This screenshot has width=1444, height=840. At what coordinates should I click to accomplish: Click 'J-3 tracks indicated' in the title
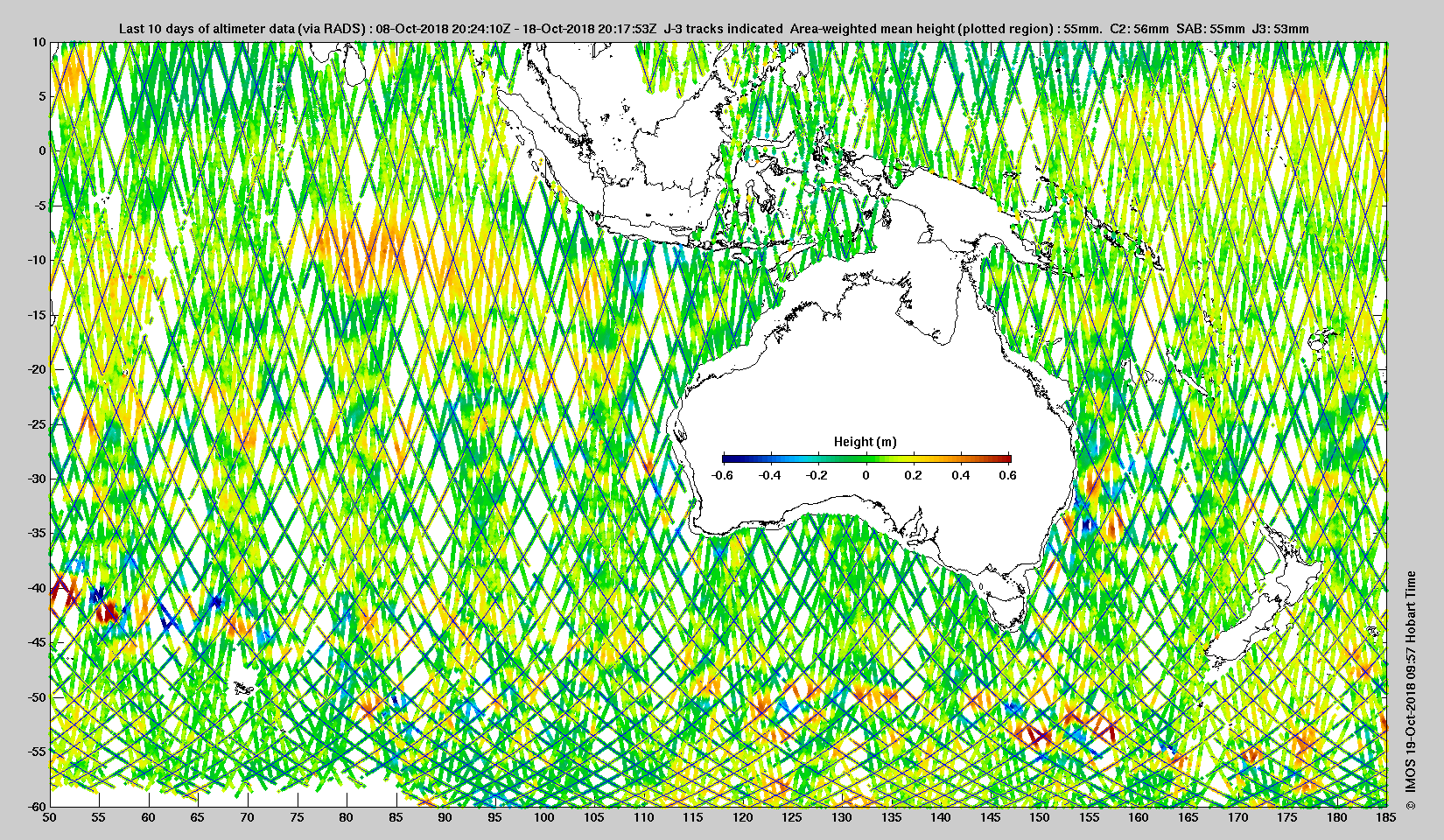coord(724,29)
